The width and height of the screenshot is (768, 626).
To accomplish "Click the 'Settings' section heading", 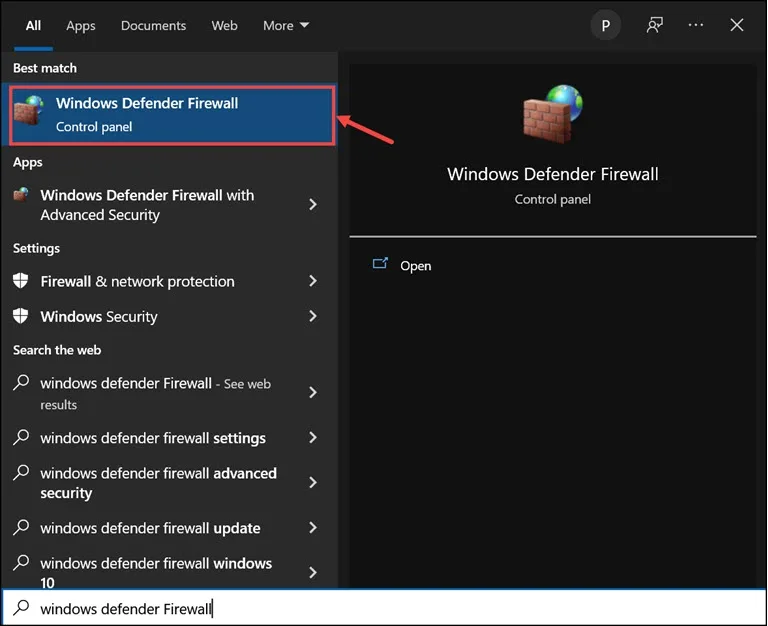I will click(x=36, y=248).
